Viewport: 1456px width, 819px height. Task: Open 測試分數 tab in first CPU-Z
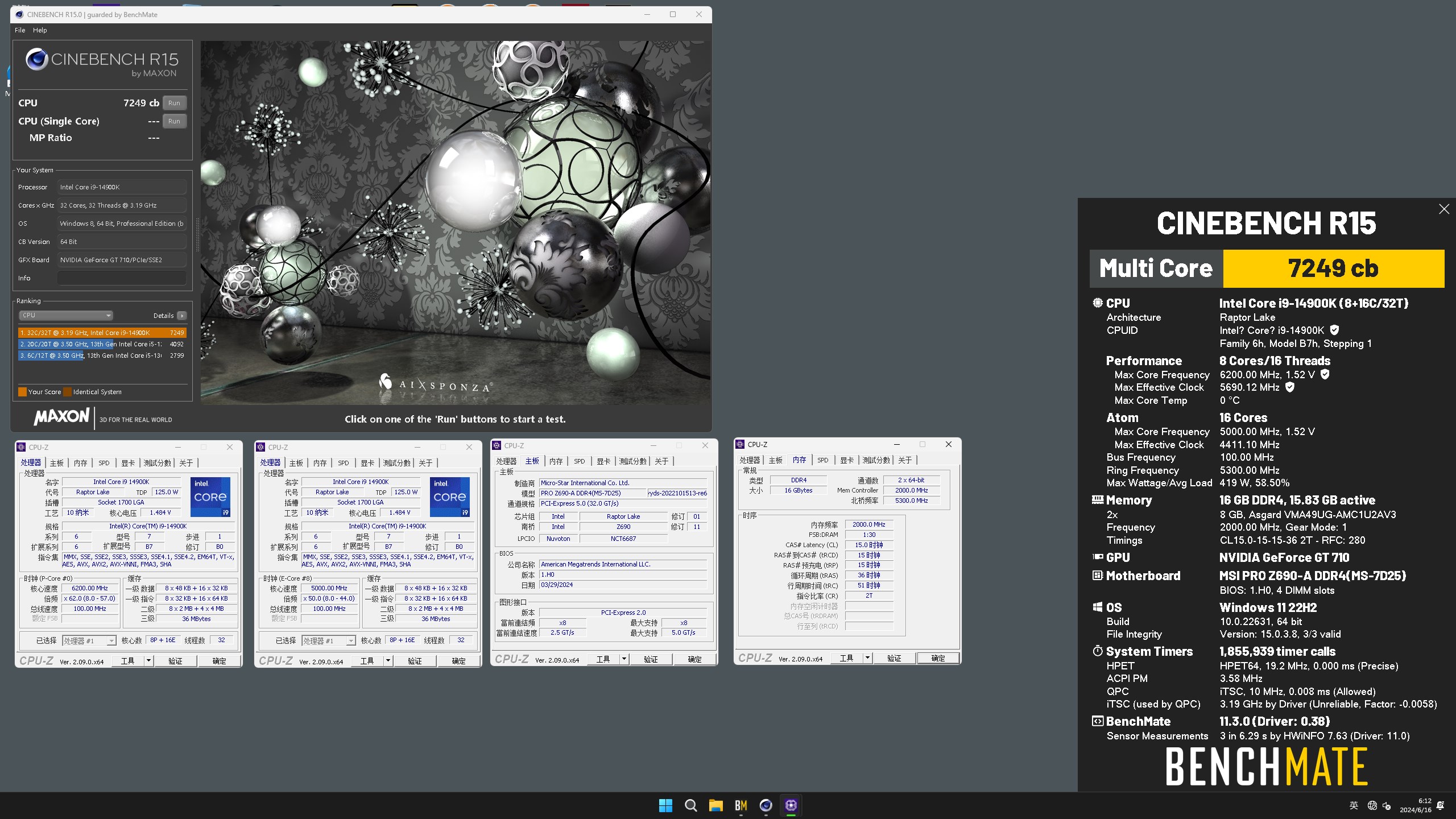click(157, 463)
